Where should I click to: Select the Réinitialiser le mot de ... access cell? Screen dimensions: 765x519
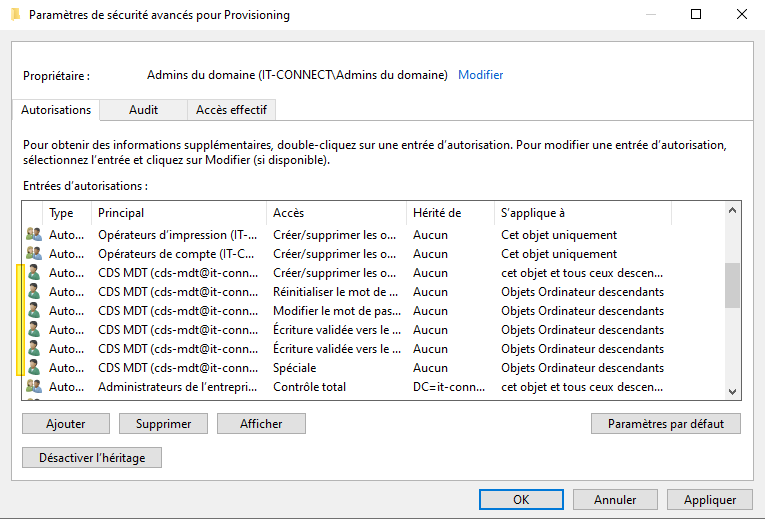(x=336, y=292)
